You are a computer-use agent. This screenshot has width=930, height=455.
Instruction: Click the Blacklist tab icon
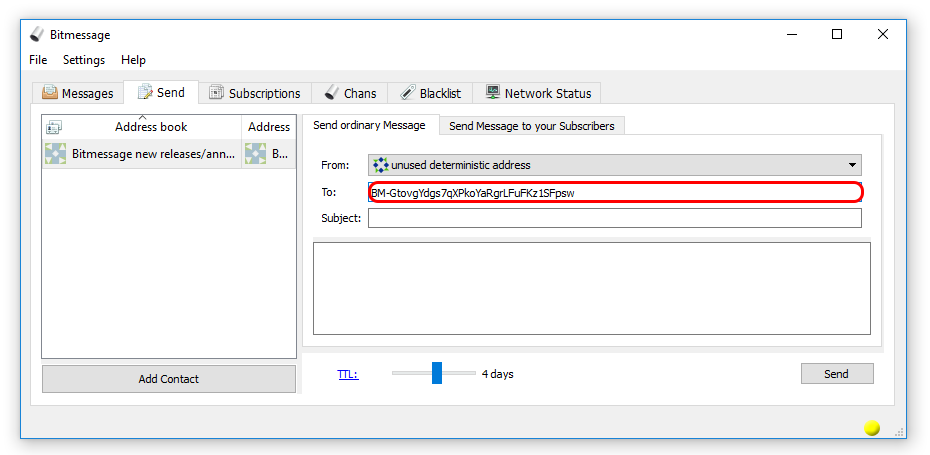[x=407, y=93]
